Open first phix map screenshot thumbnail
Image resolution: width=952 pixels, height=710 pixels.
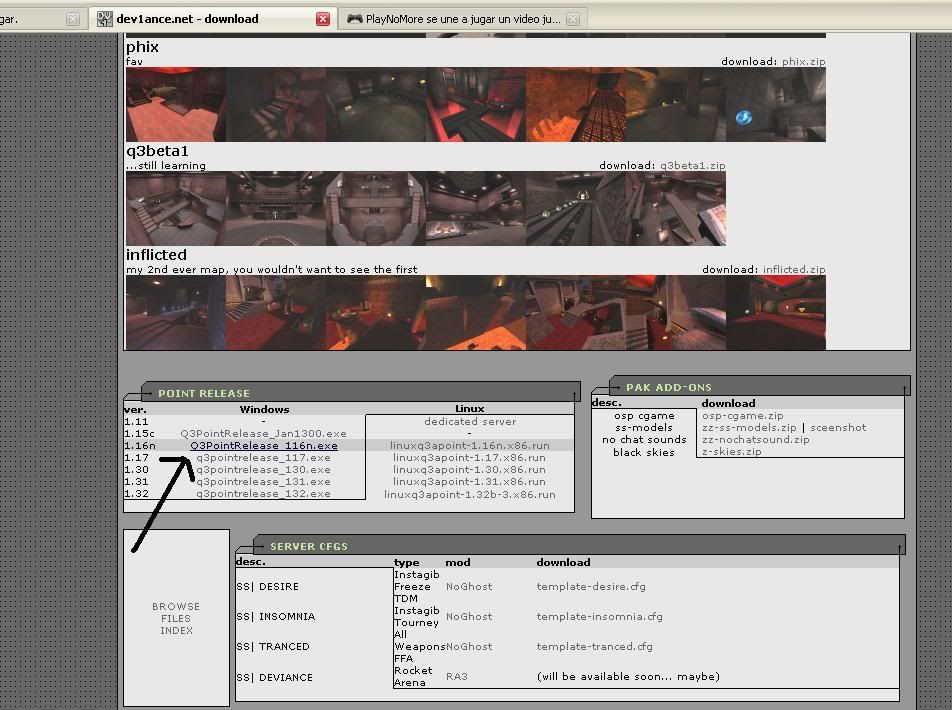175,104
